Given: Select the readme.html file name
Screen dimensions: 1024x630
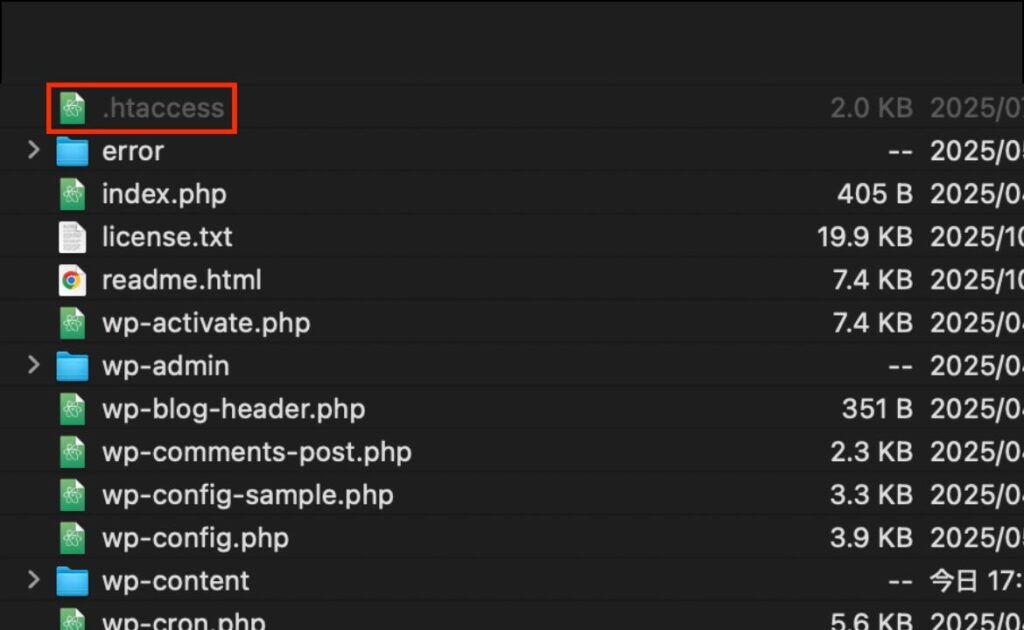Looking at the screenshot, I should coord(181,280).
